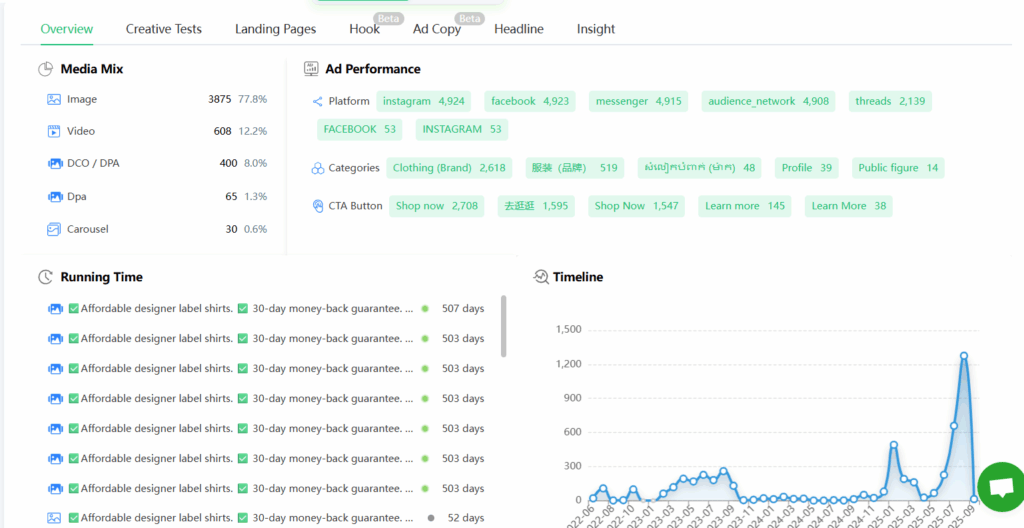This screenshot has height=528, width=1024.
Task: Click the Running Time list scrollbar
Action: pos(504,326)
